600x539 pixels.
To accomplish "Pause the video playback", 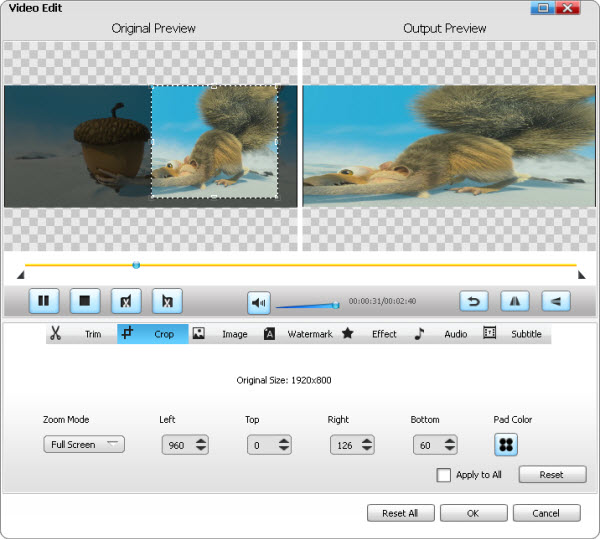I will coord(44,301).
